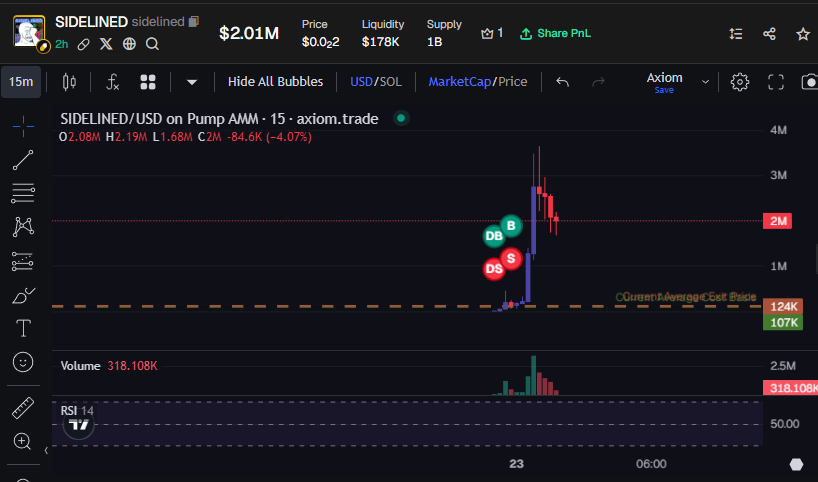This screenshot has width=818, height=482.
Task: Click the Save layout link under Axiom
Action: tap(664, 90)
